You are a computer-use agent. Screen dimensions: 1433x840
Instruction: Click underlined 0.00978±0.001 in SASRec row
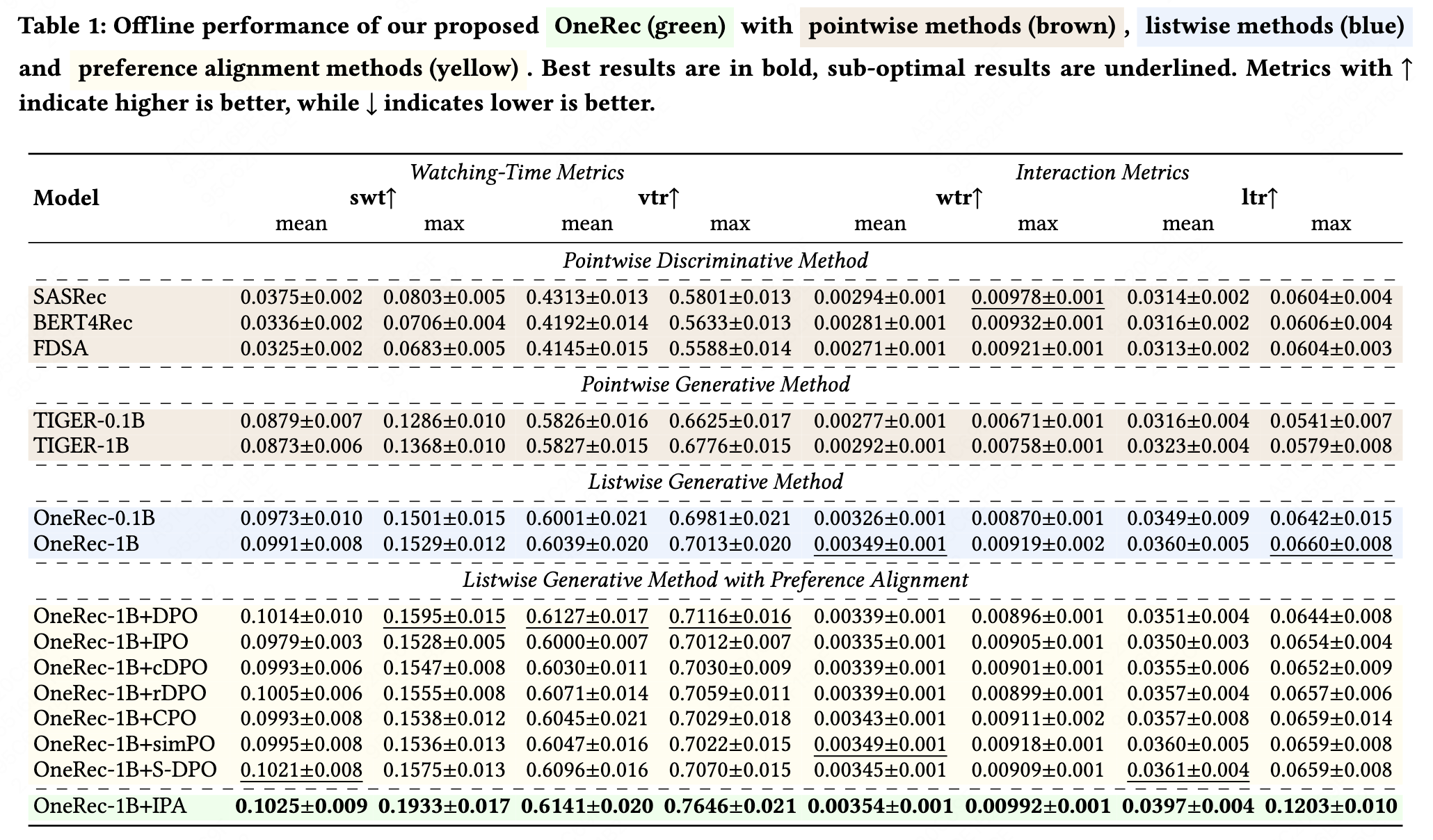click(x=1037, y=298)
